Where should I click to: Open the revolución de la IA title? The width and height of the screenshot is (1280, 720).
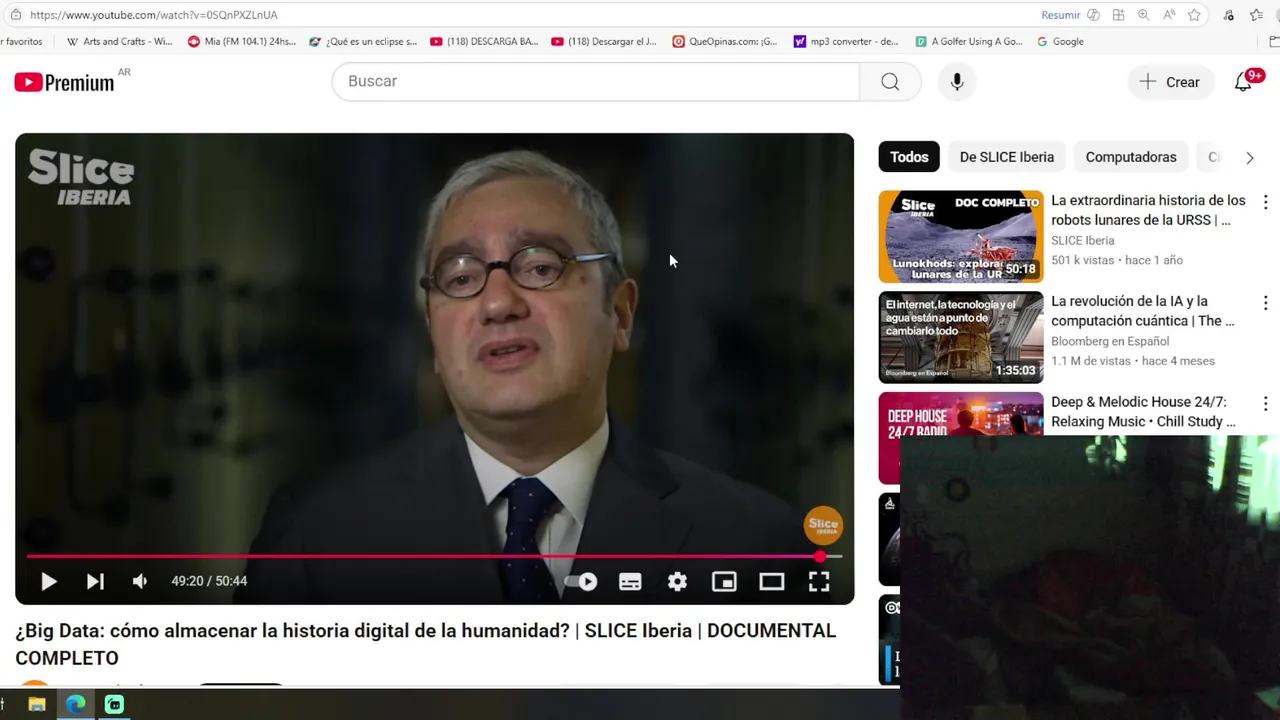pos(1143,311)
